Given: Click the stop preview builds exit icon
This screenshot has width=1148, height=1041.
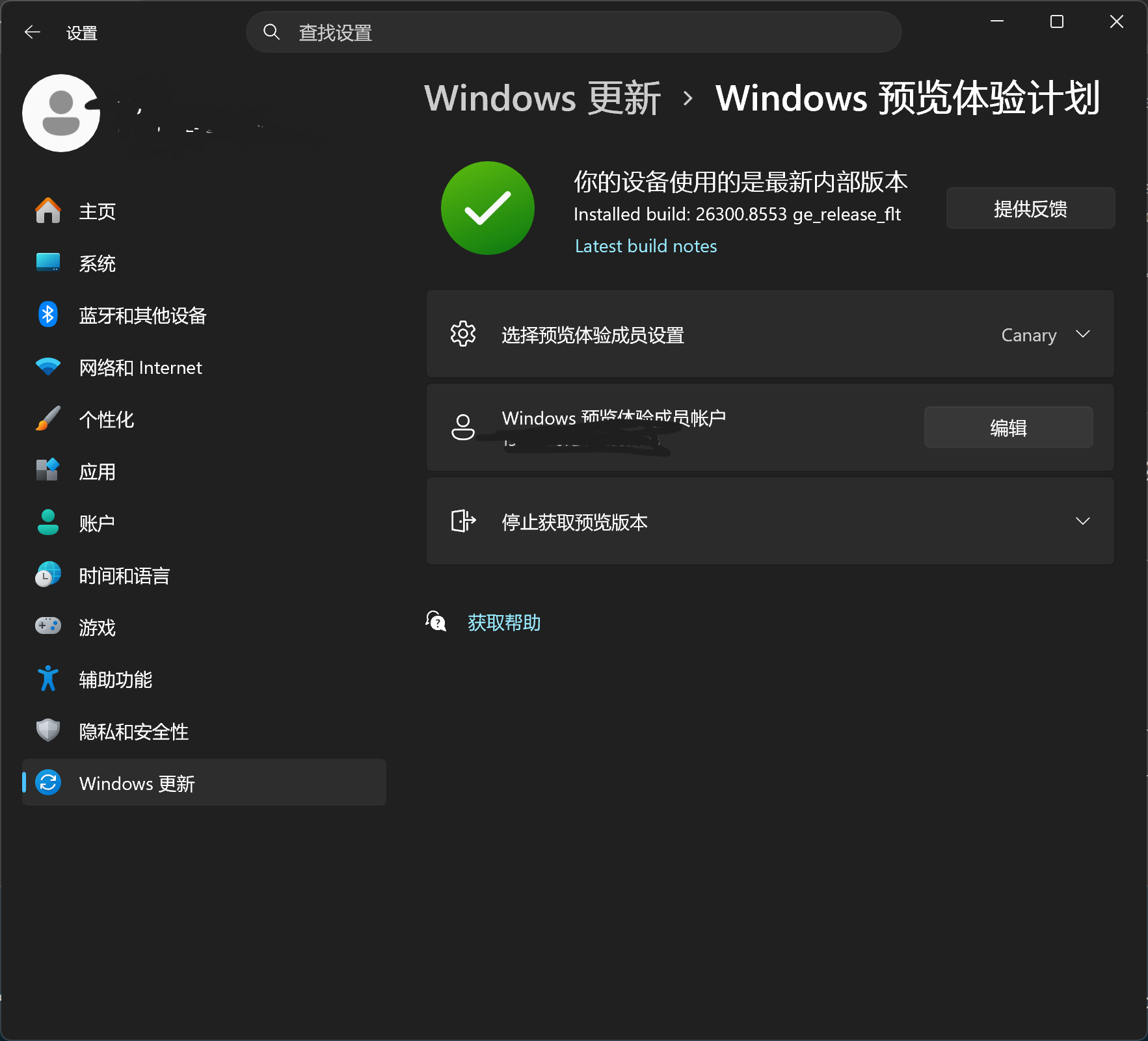Looking at the screenshot, I should (x=464, y=521).
